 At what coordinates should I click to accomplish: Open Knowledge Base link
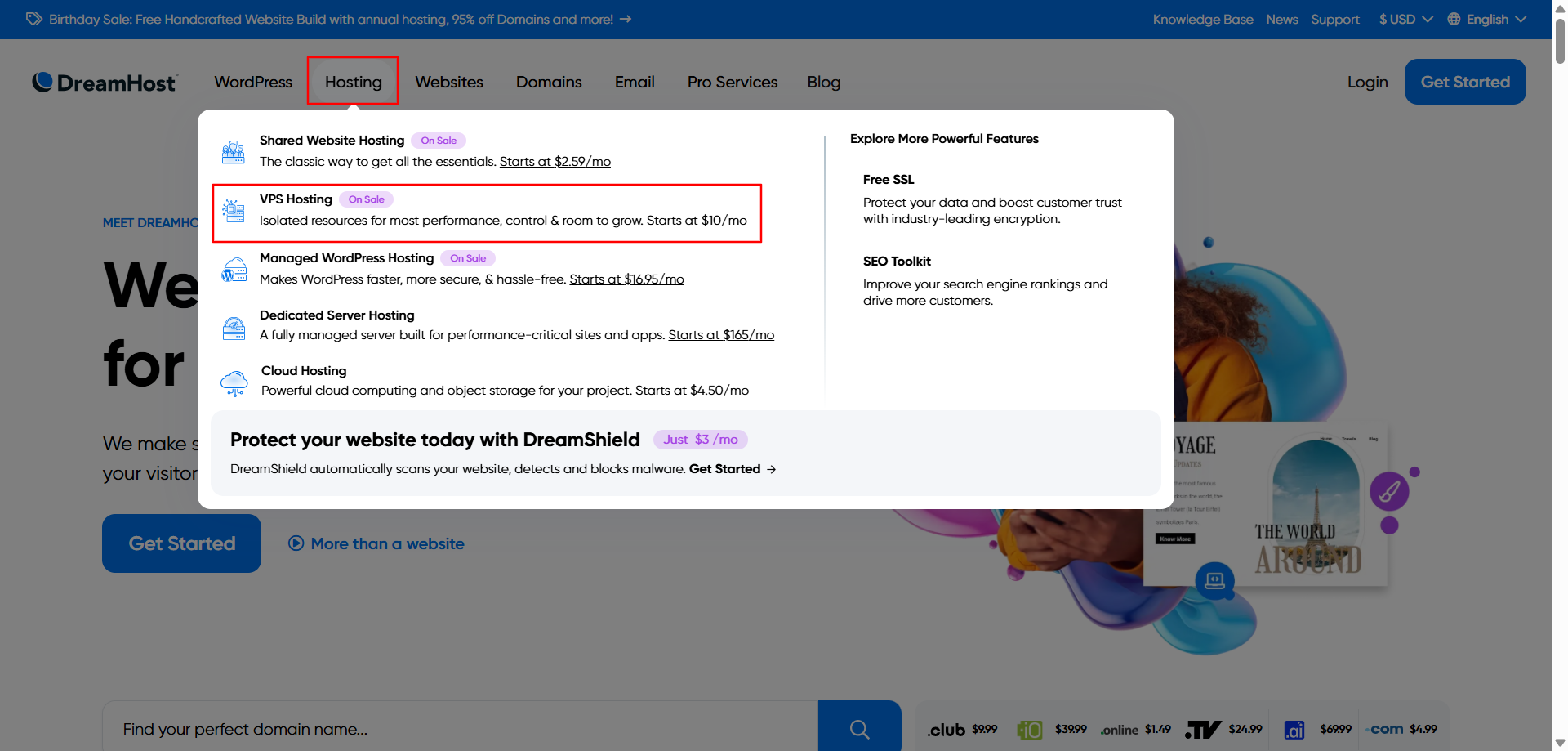coord(1203,19)
